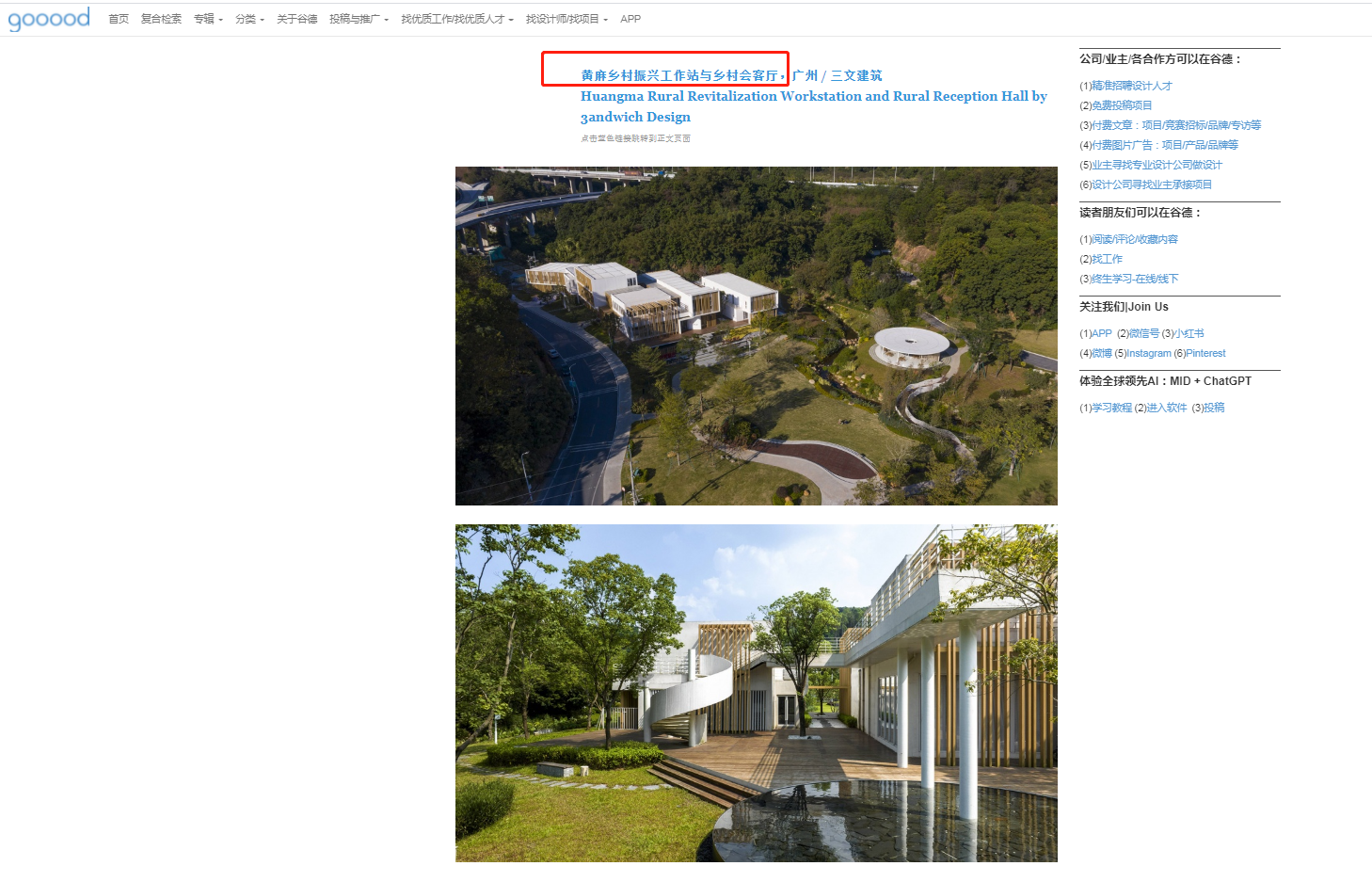The image size is (1372, 882).
Task: Click the 精准招聘设计人才 sidebar link
Action: [1131, 86]
